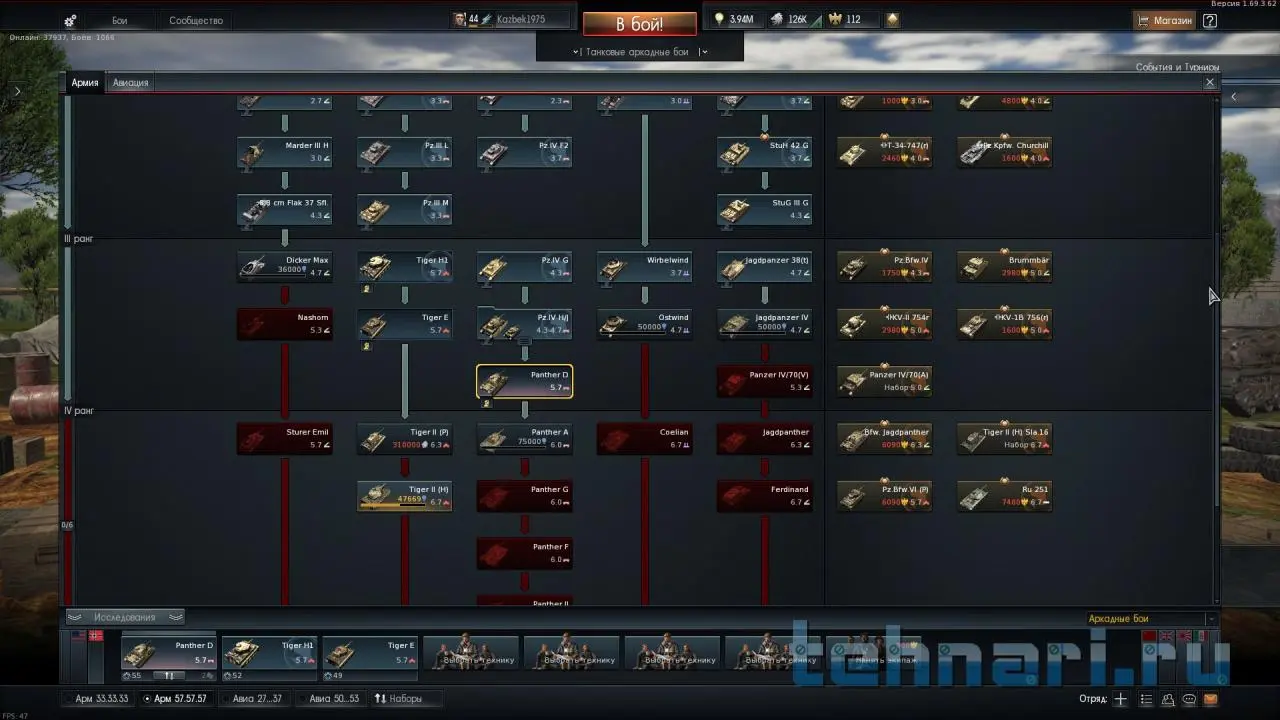This screenshot has width=1280, height=720.
Task: Open the Магазин store
Action: point(1164,20)
